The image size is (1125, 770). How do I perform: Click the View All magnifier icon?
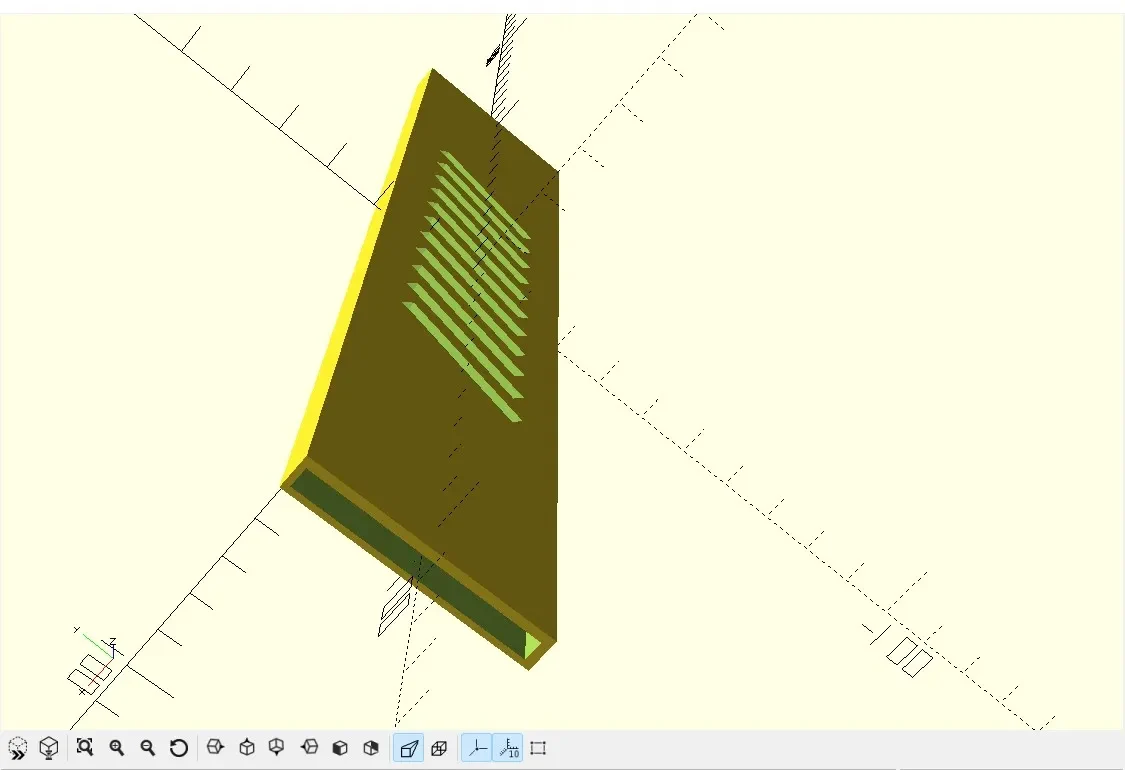[85, 748]
